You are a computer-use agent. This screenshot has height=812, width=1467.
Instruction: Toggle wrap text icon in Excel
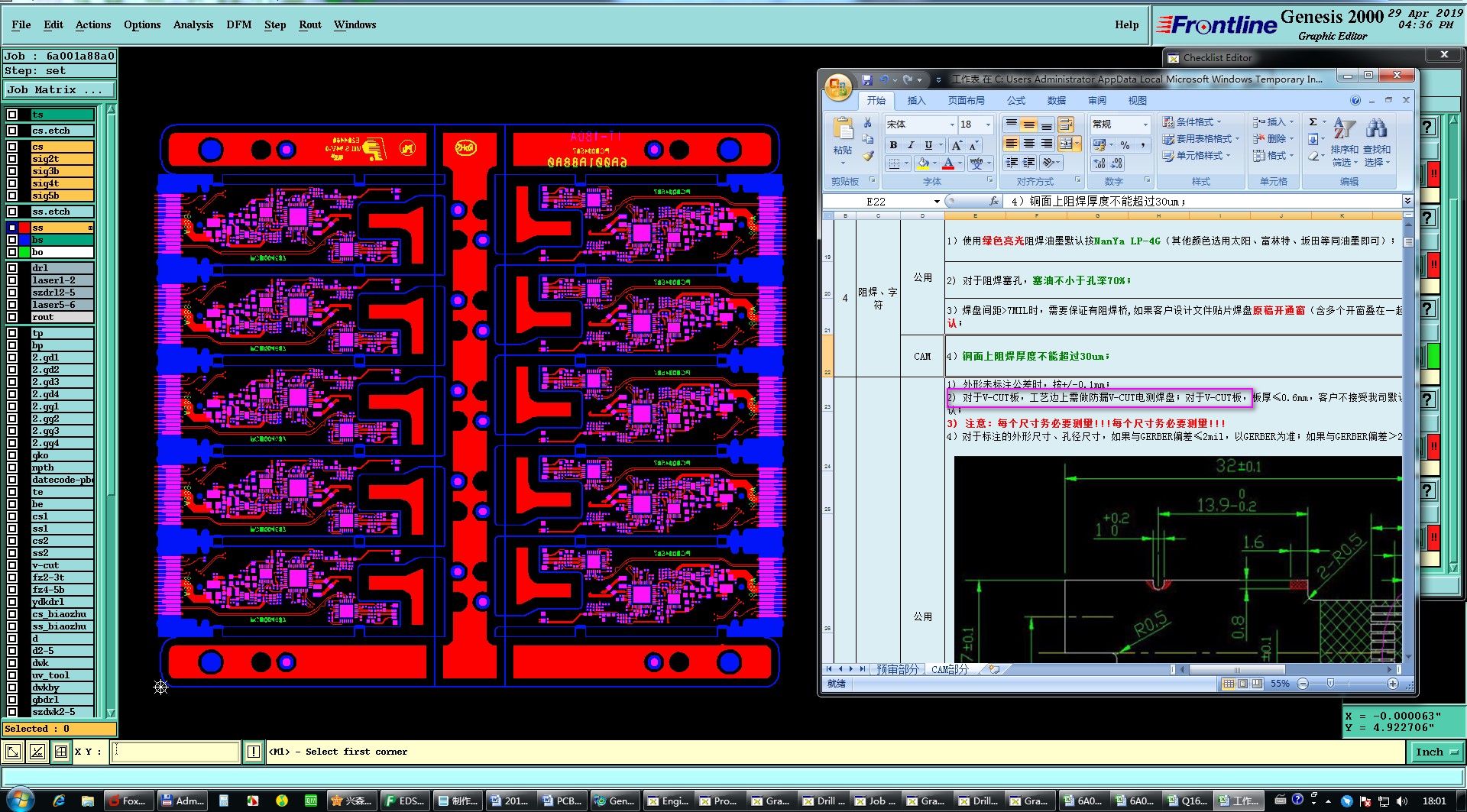[x=1066, y=125]
